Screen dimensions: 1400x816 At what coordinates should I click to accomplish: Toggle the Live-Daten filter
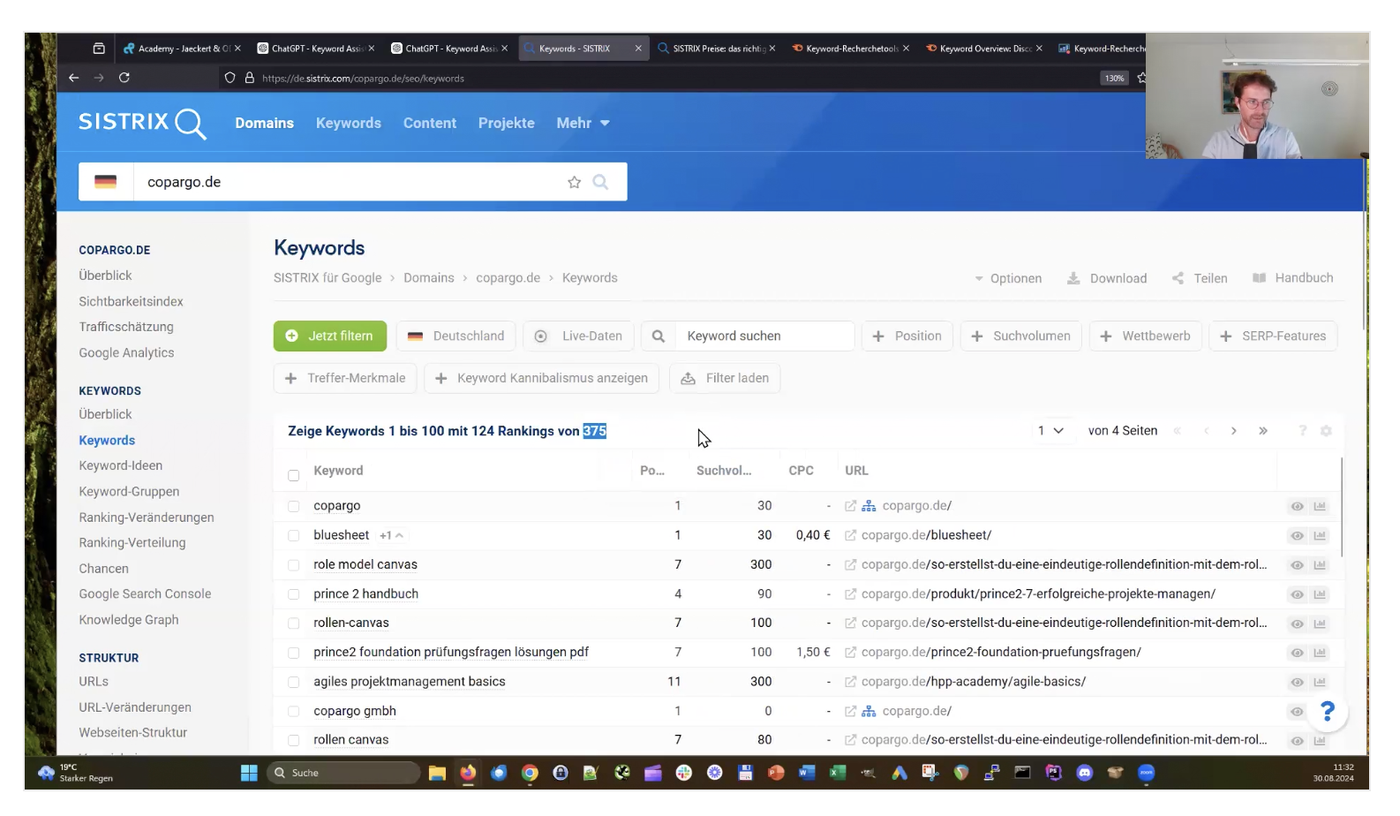click(579, 336)
